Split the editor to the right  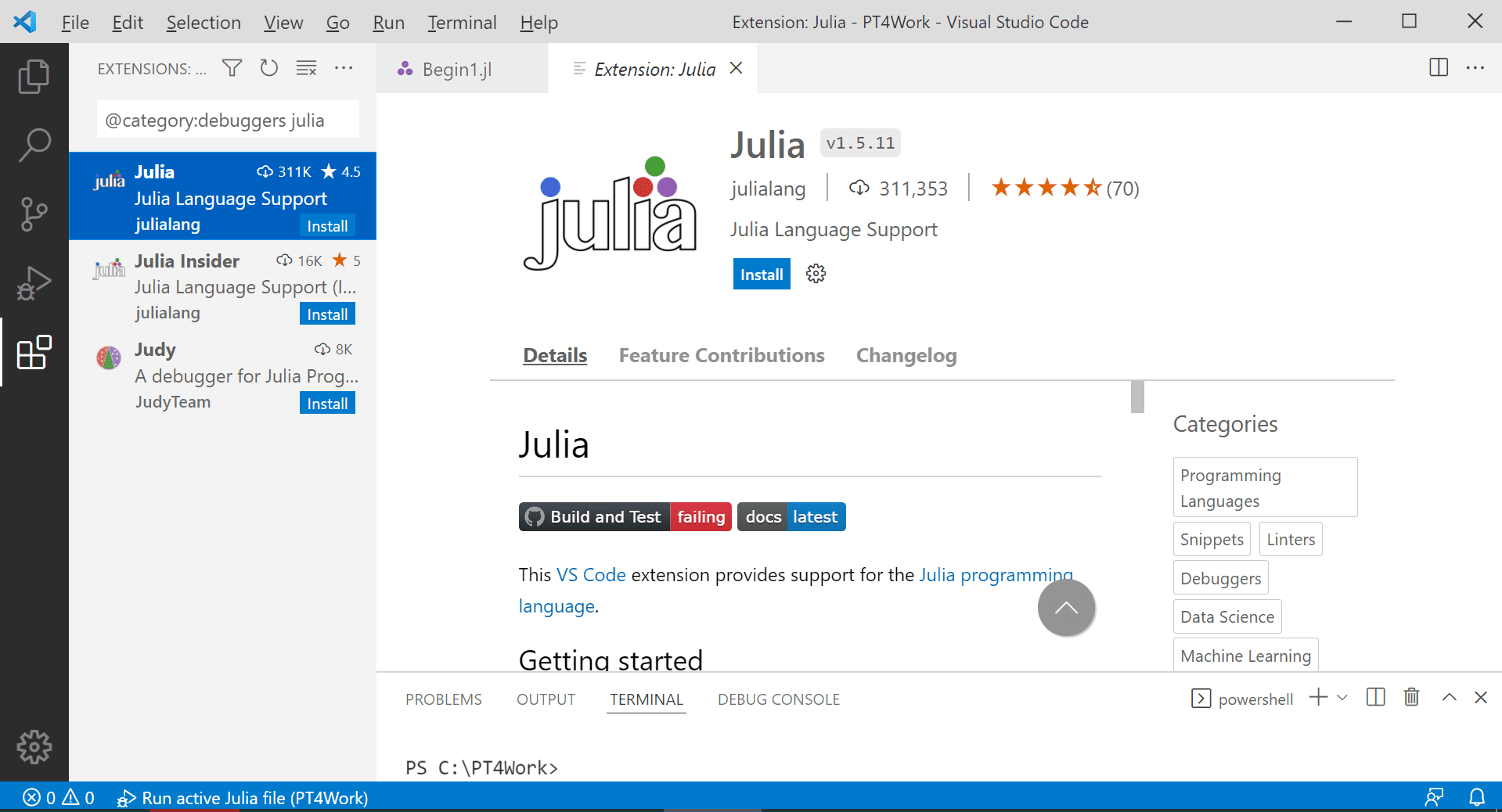point(1439,67)
